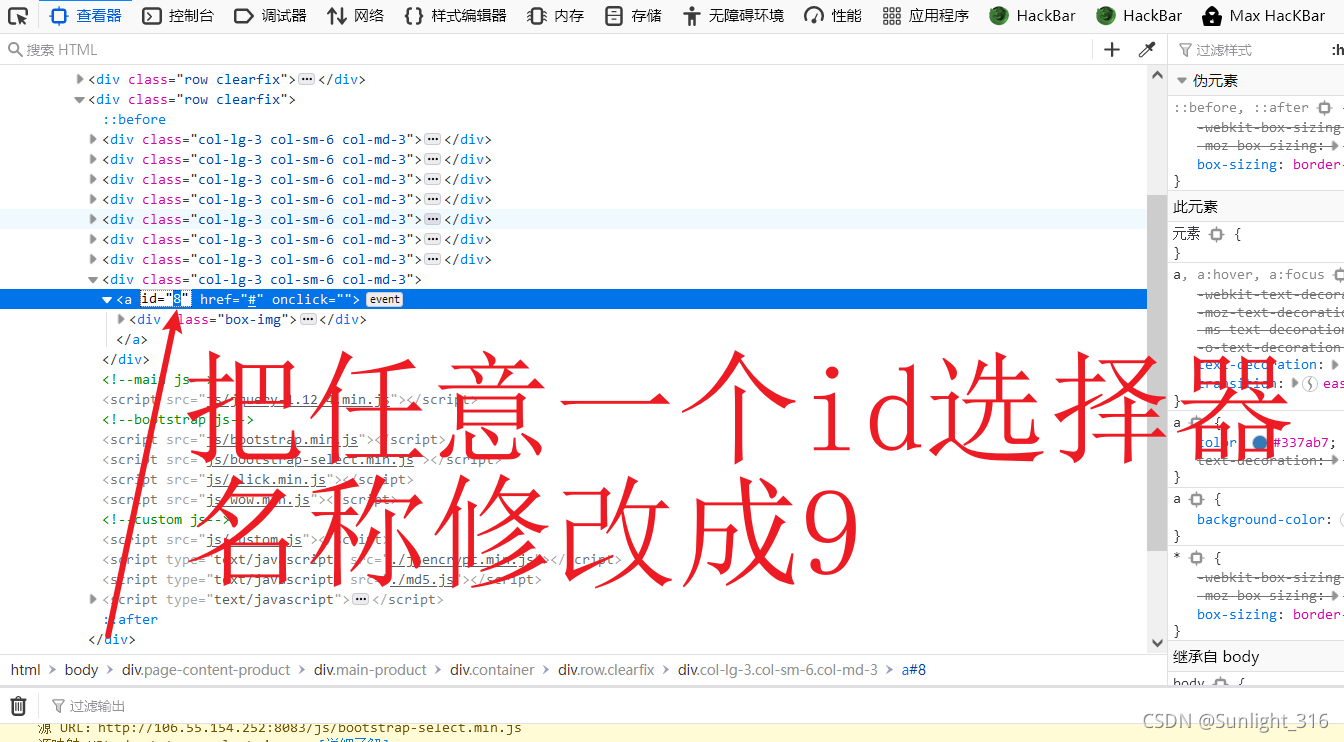Select div.container breadcrumb

pos(492,670)
